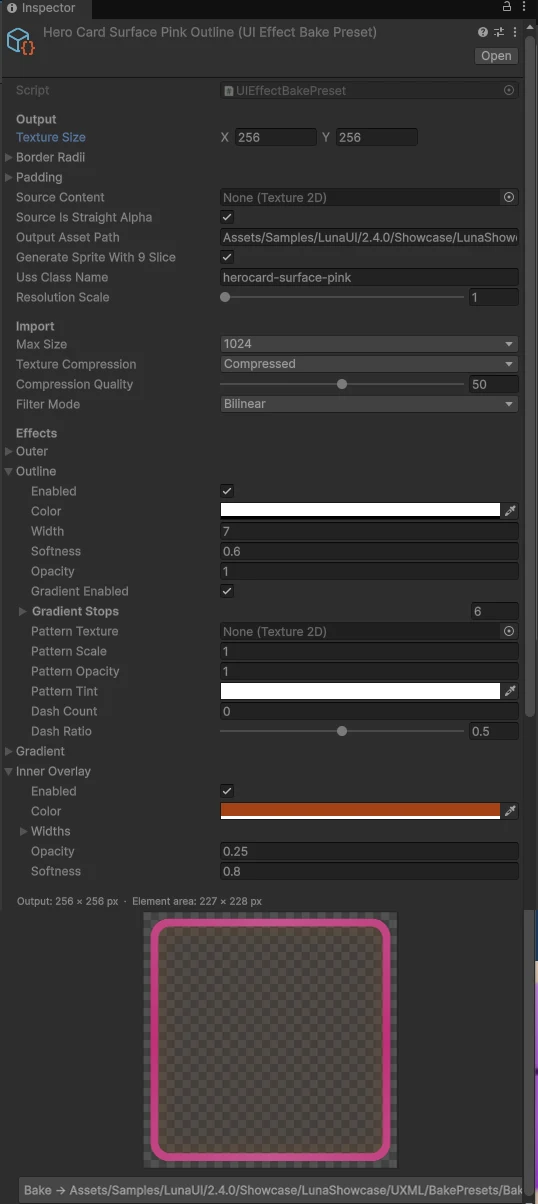The width and height of the screenshot is (538, 1204).
Task: Open the asset header's three-dot context menu
Action: pyautogui.click(x=513, y=32)
